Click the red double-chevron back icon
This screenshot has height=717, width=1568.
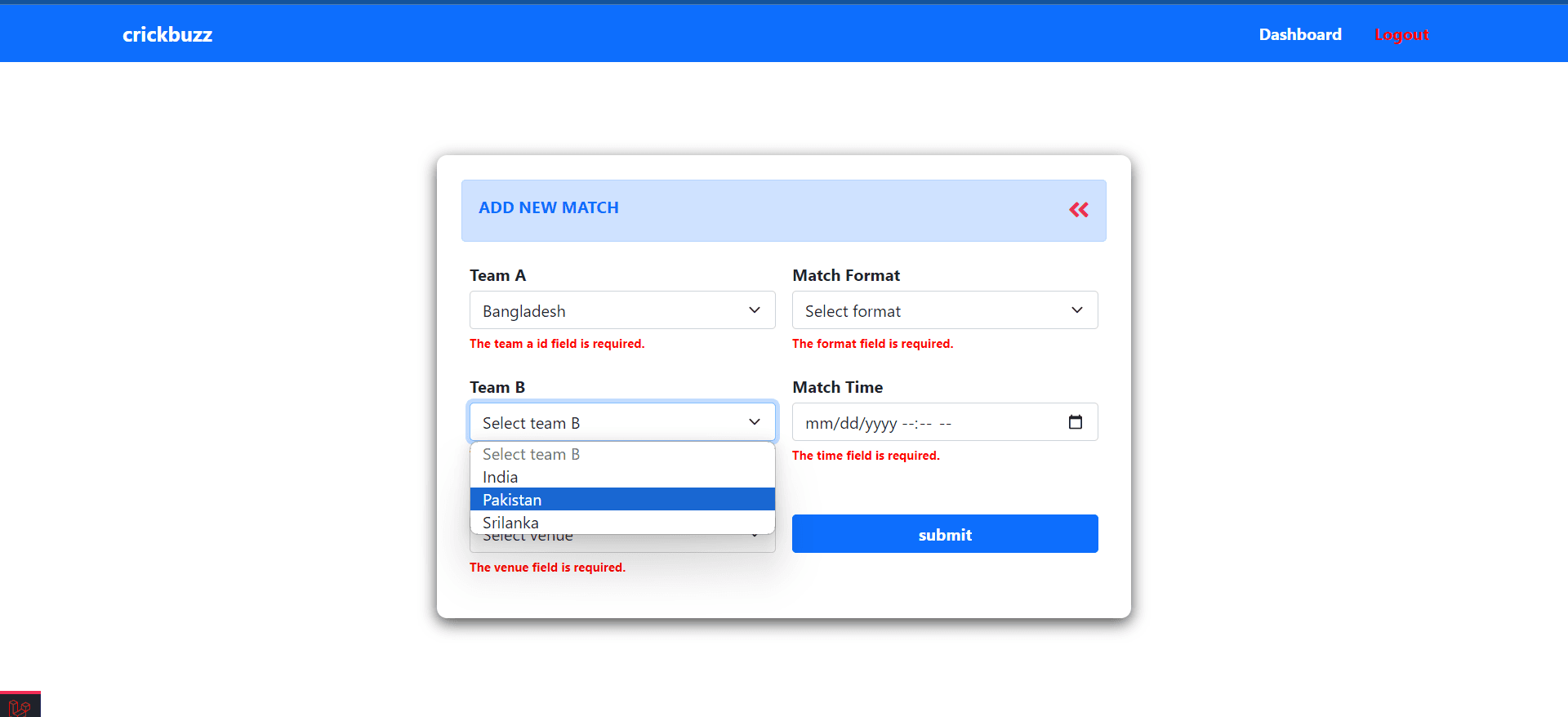click(x=1078, y=210)
